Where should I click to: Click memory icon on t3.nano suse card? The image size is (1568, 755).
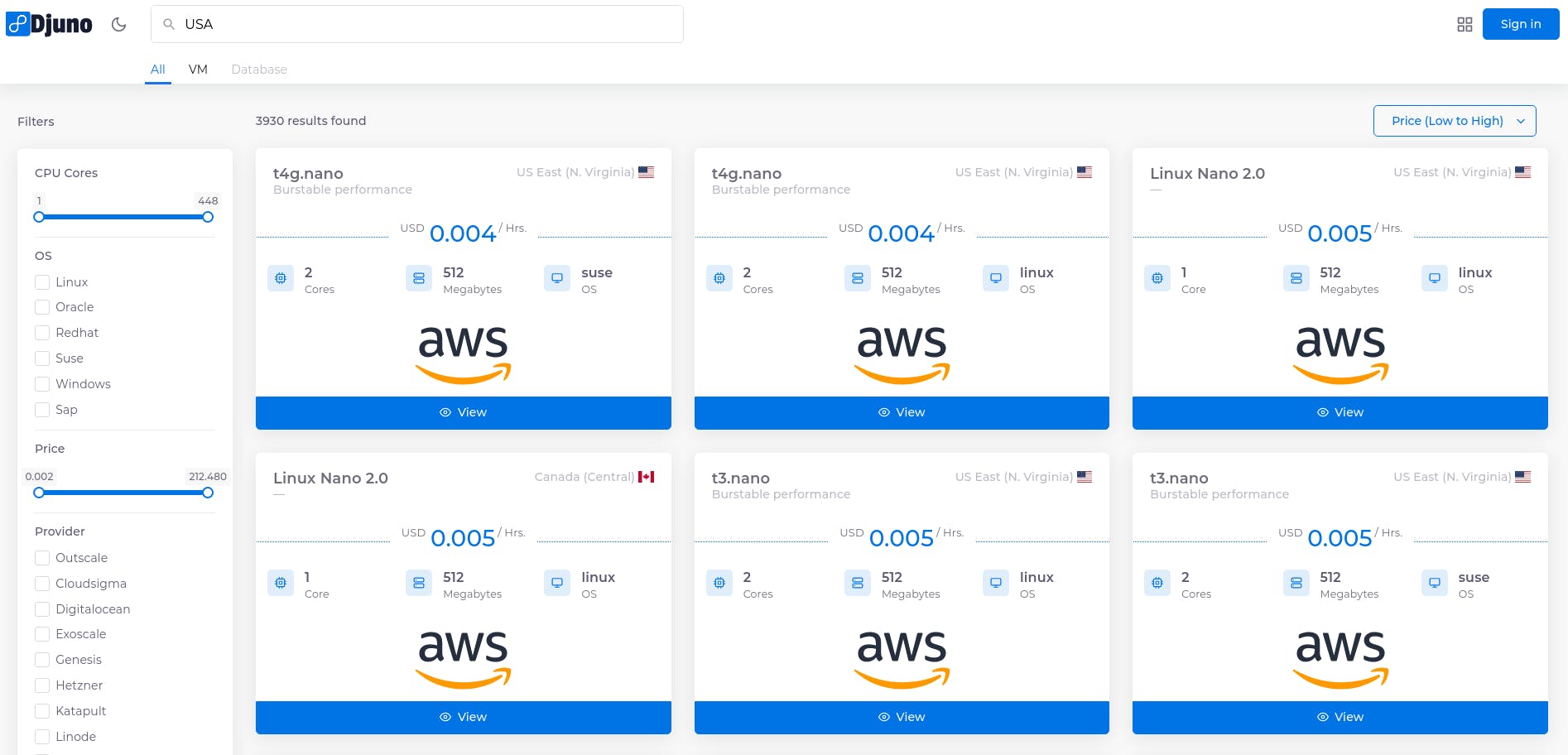tap(1296, 583)
